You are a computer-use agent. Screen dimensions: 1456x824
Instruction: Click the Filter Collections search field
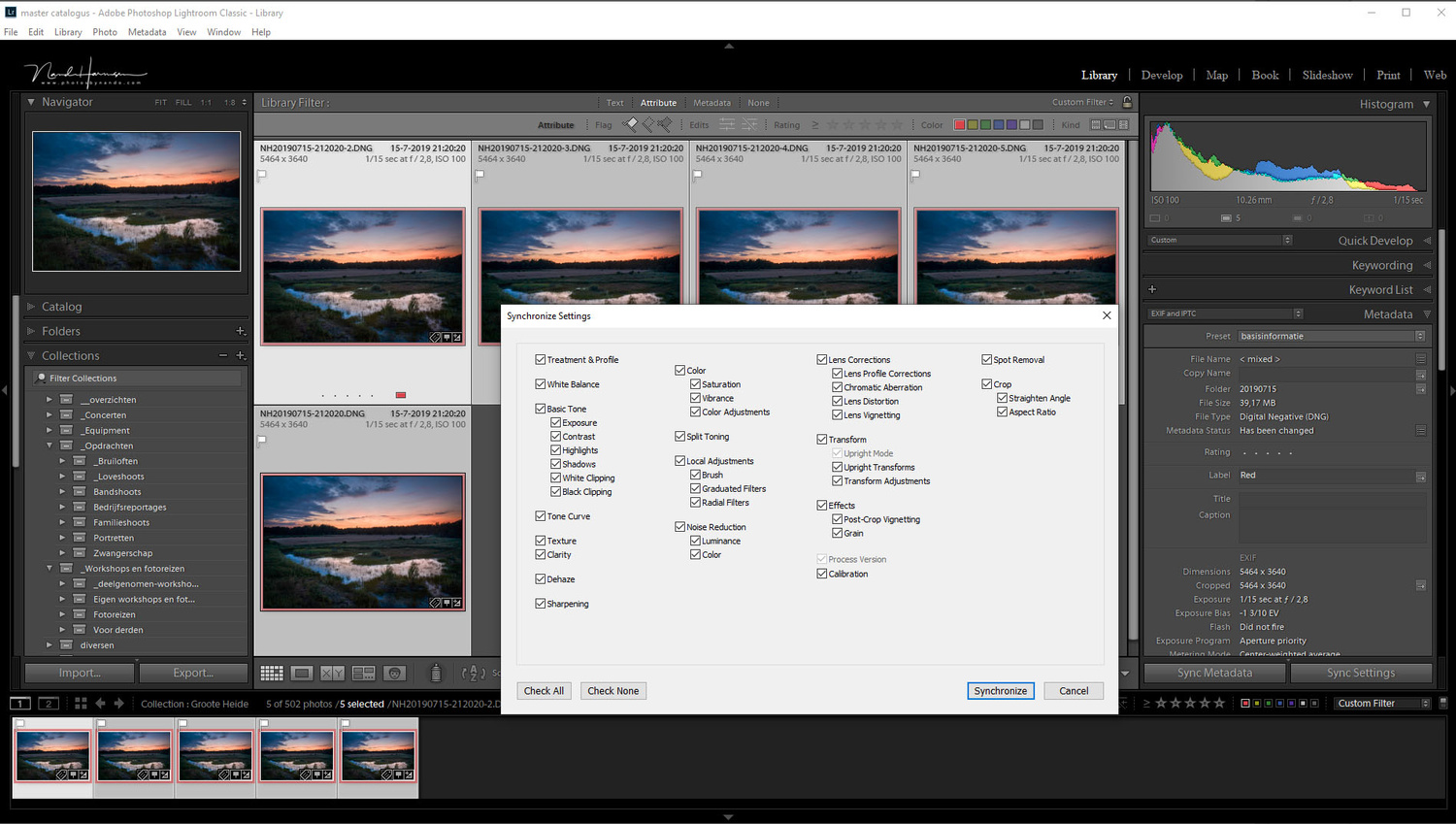[x=137, y=379]
